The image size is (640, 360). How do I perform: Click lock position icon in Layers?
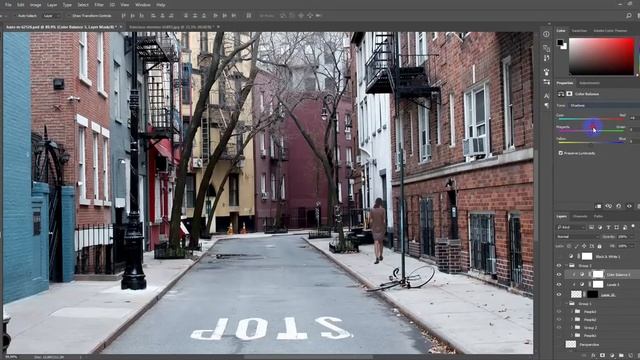pyautogui.click(x=584, y=246)
